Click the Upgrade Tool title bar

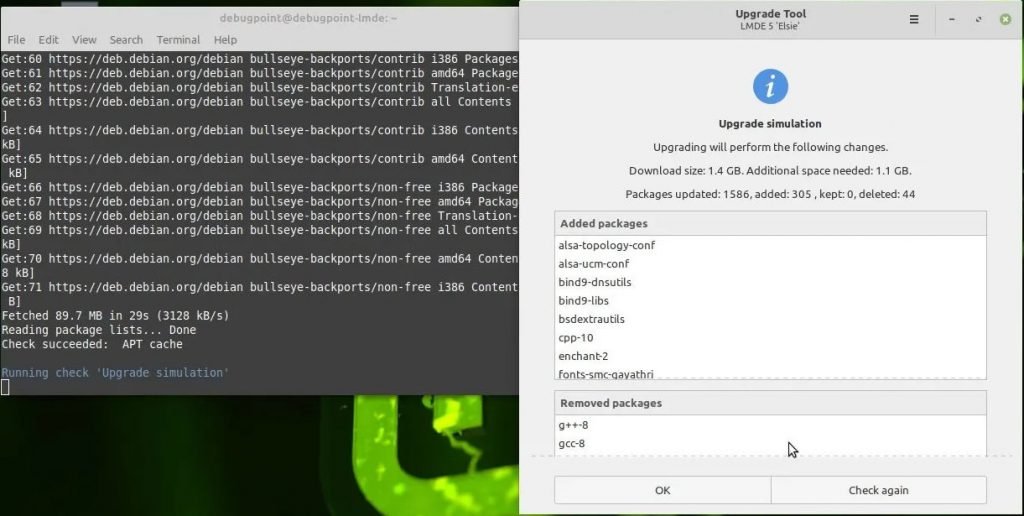771,20
